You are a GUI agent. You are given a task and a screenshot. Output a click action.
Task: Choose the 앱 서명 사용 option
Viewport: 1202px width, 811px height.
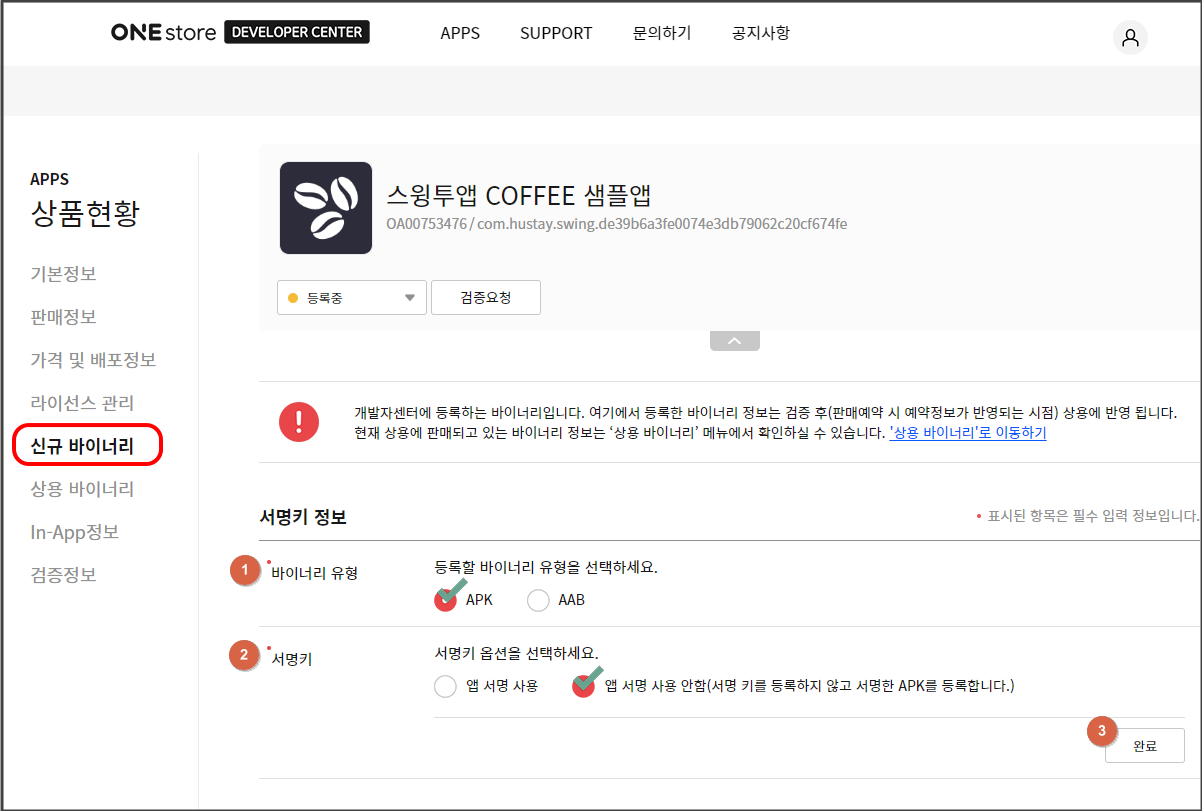coord(446,686)
